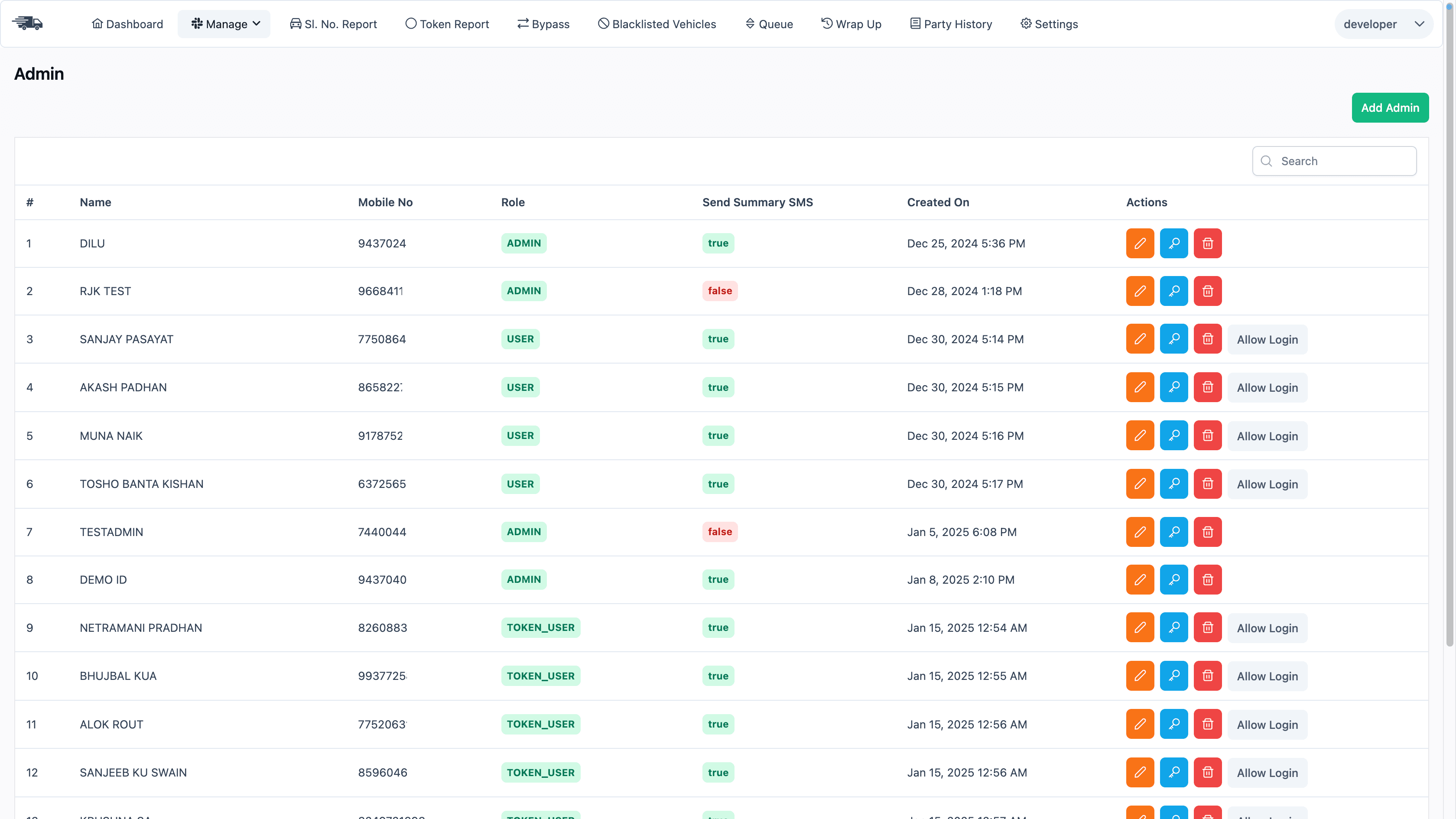Delete SANJEEB KU SWAIN
Viewport: 1456px width, 819px height.
[1207, 772]
